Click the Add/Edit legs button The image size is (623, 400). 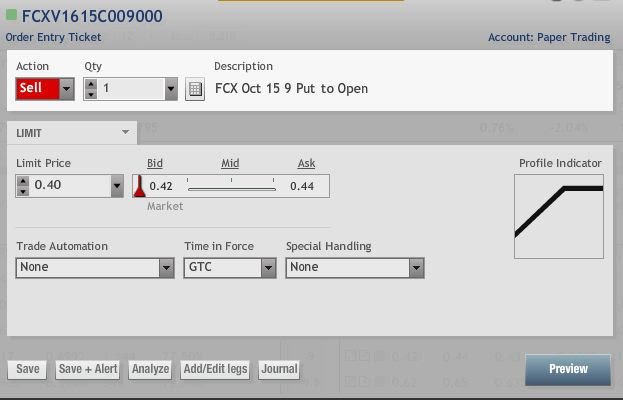215,369
